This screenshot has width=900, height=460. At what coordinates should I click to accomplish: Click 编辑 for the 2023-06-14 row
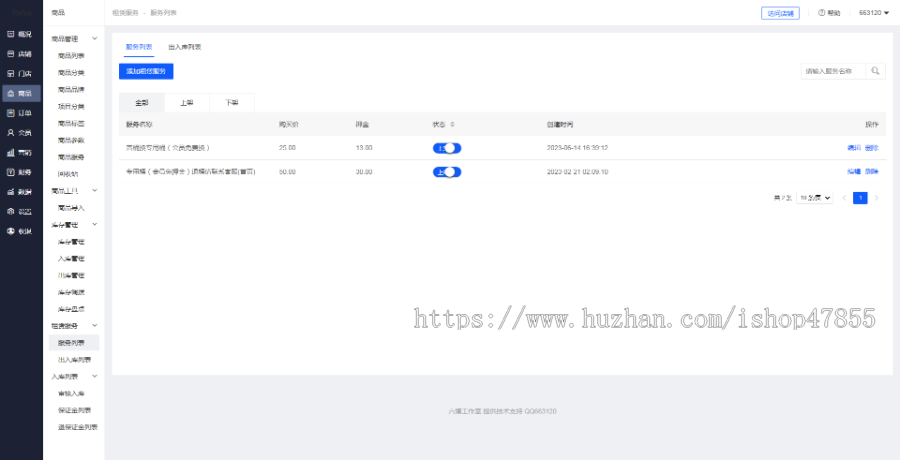854,148
